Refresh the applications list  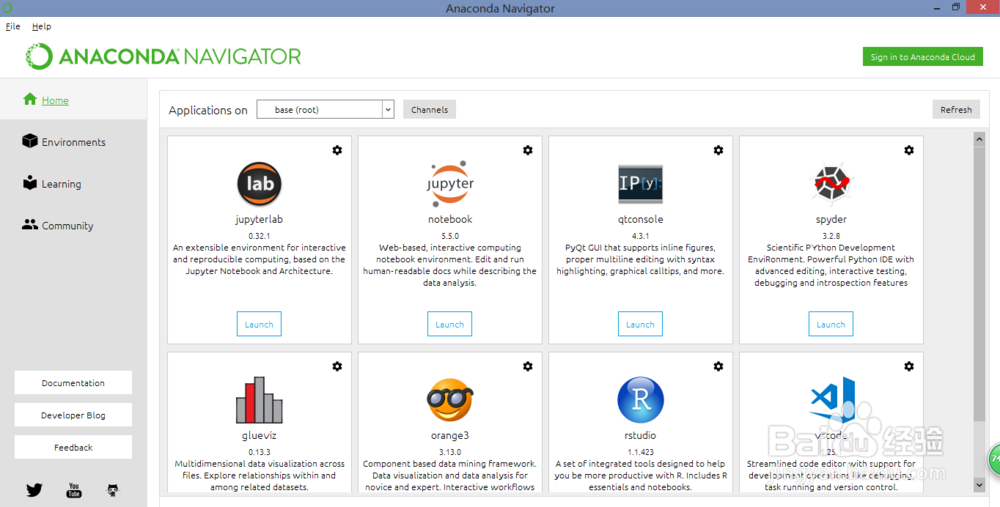(956, 110)
